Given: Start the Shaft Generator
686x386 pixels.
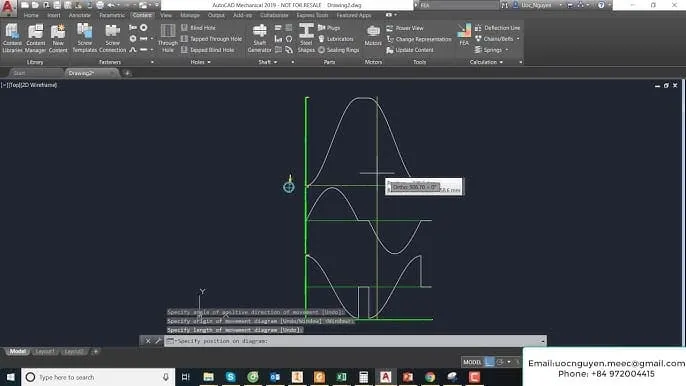Looking at the screenshot, I should pos(259,39).
